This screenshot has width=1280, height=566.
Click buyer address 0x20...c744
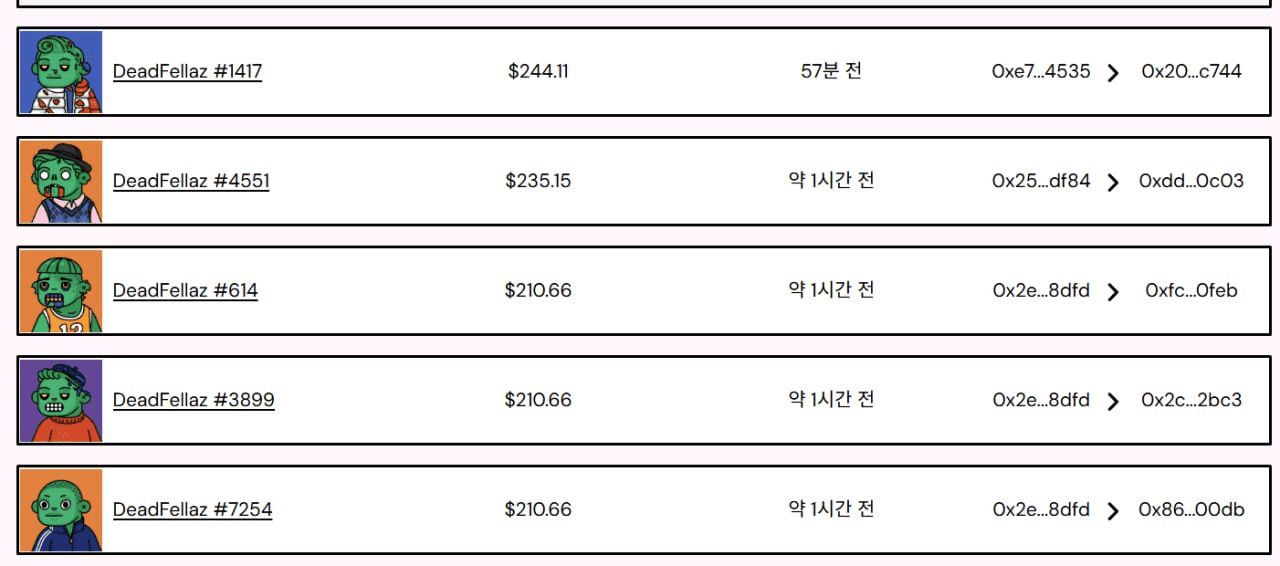pos(1191,72)
